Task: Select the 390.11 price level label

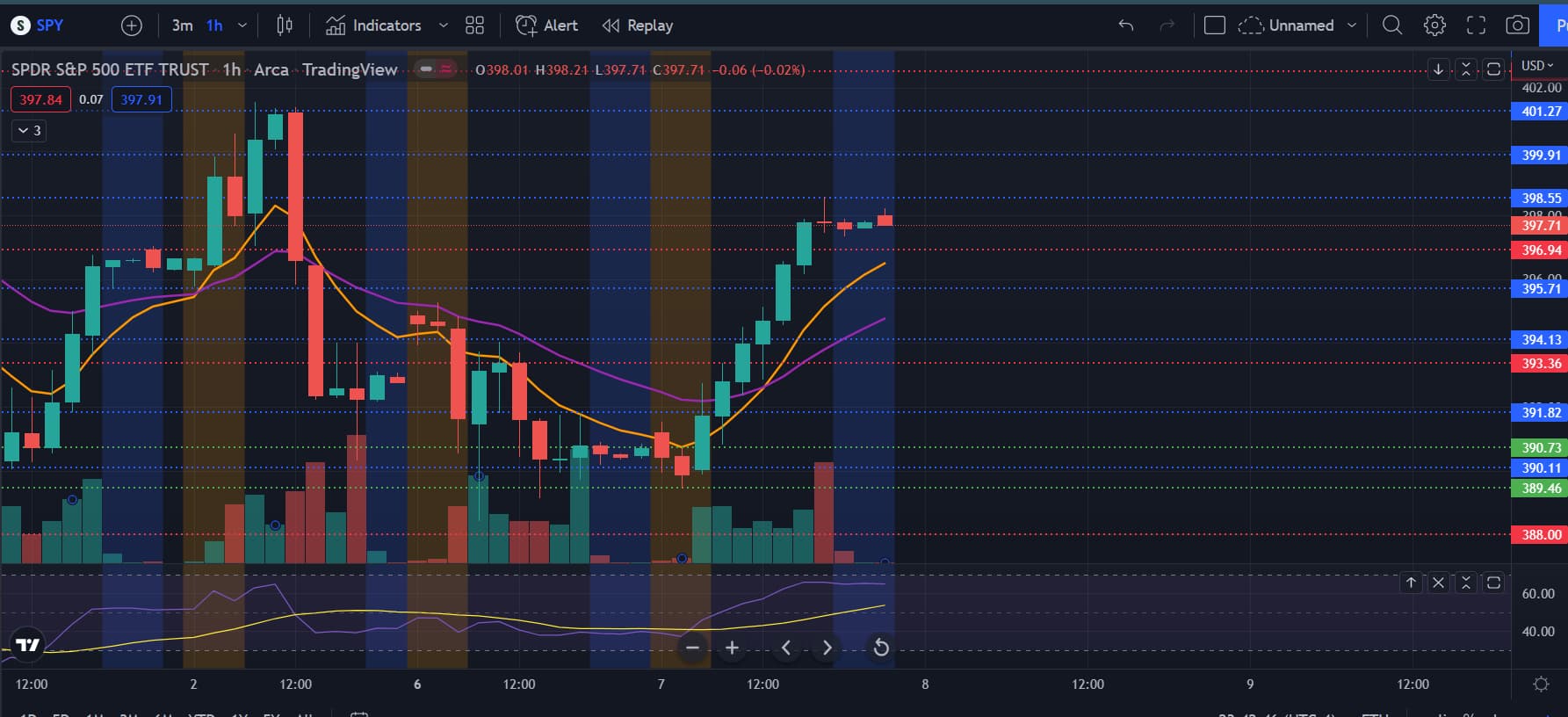Action: tap(1539, 467)
